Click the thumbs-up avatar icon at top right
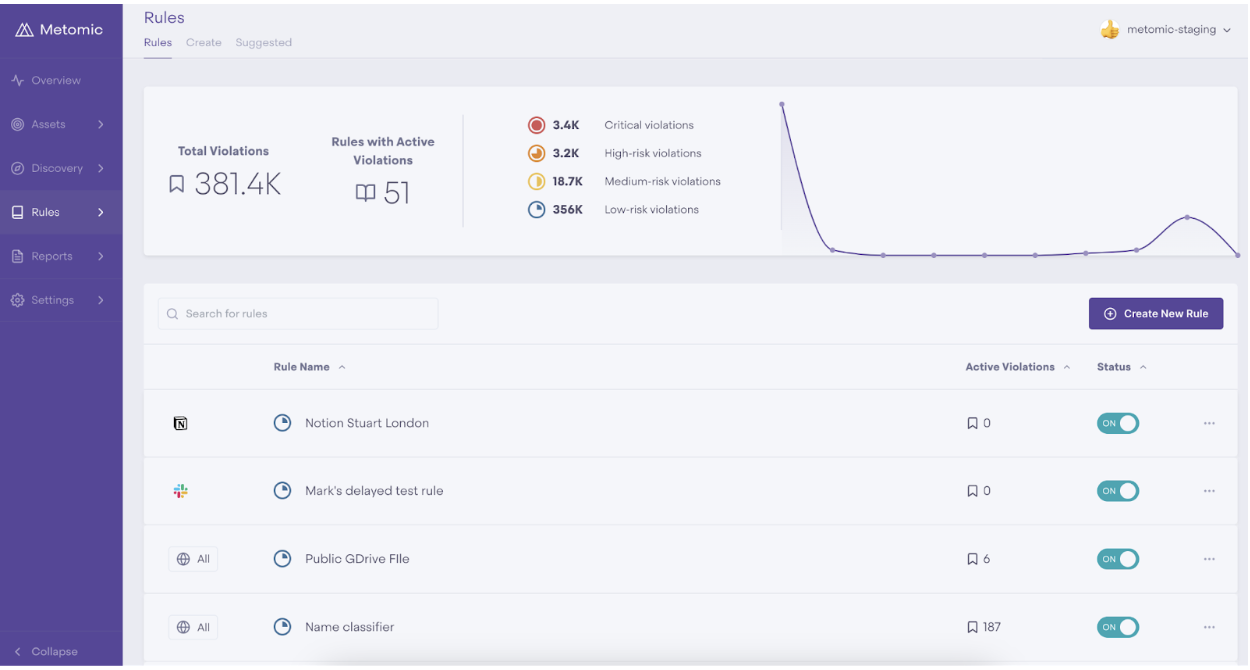1250x670 pixels. [1109, 30]
